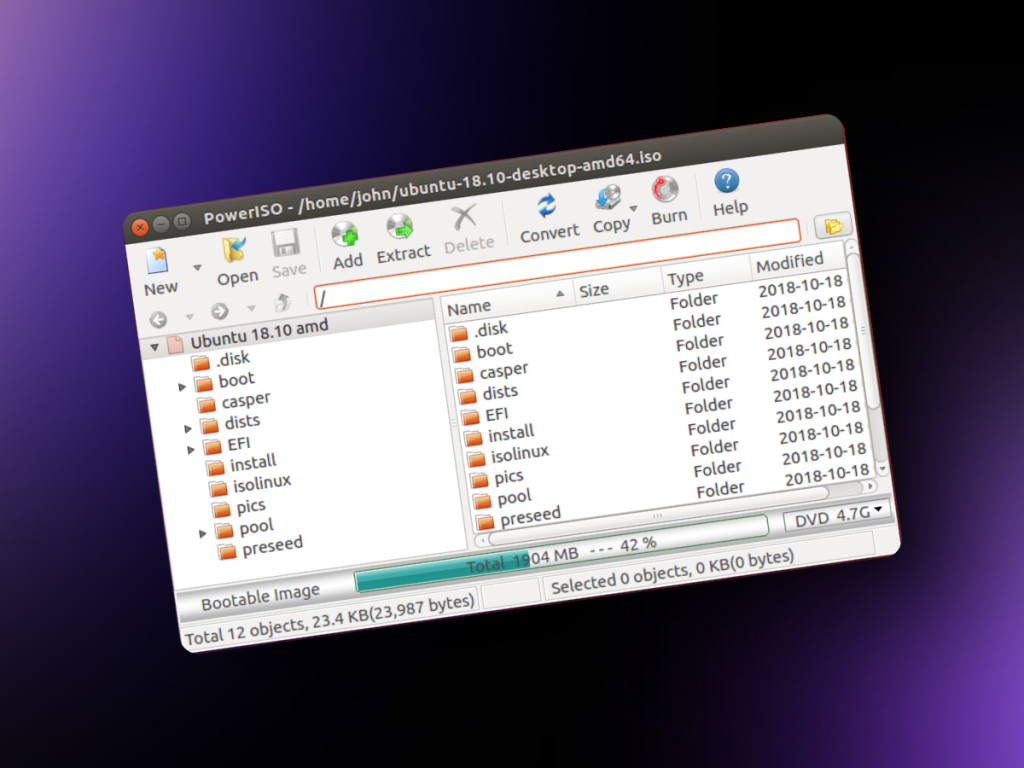The height and width of the screenshot is (768, 1024).
Task: Click 'Total 12 objects' status bar text
Action: 329,619
